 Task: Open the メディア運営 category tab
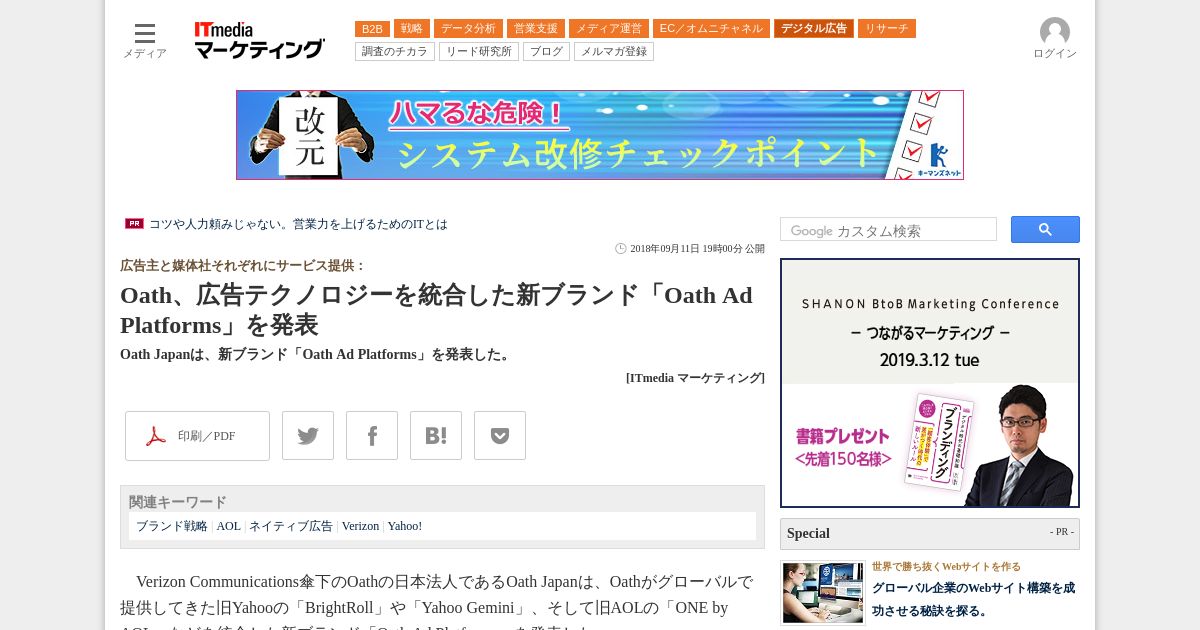pos(609,29)
